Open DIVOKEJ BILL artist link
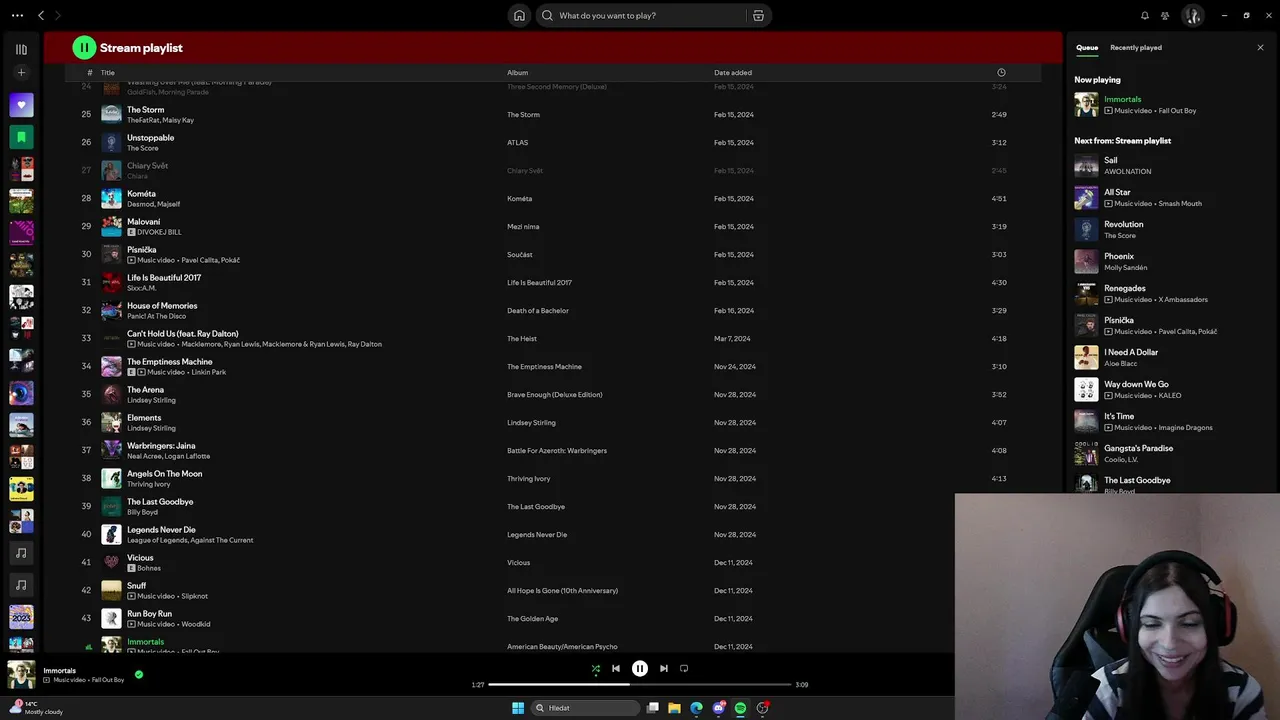 pos(159,232)
